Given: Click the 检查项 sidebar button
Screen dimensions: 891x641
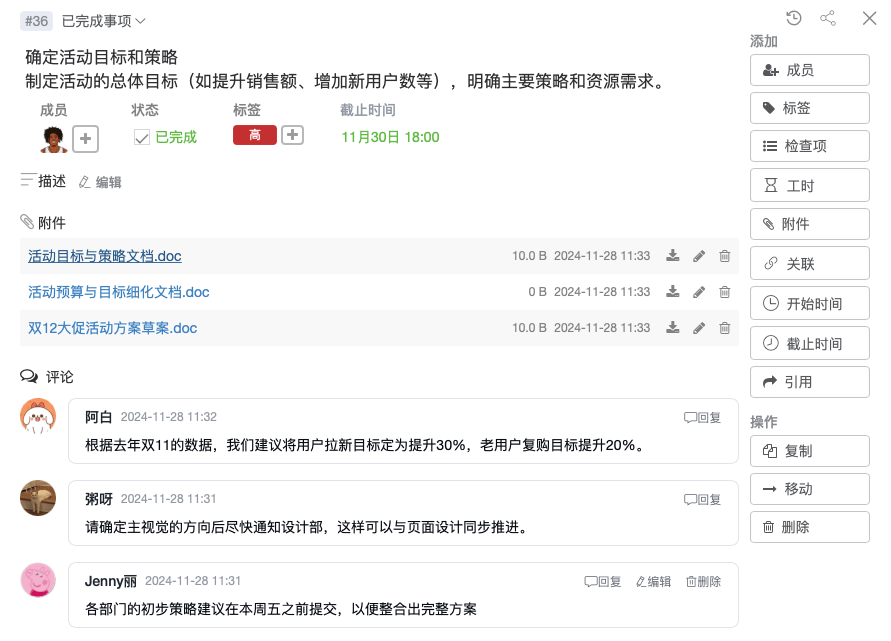Looking at the screenshot, I should (x=809, y=146).
